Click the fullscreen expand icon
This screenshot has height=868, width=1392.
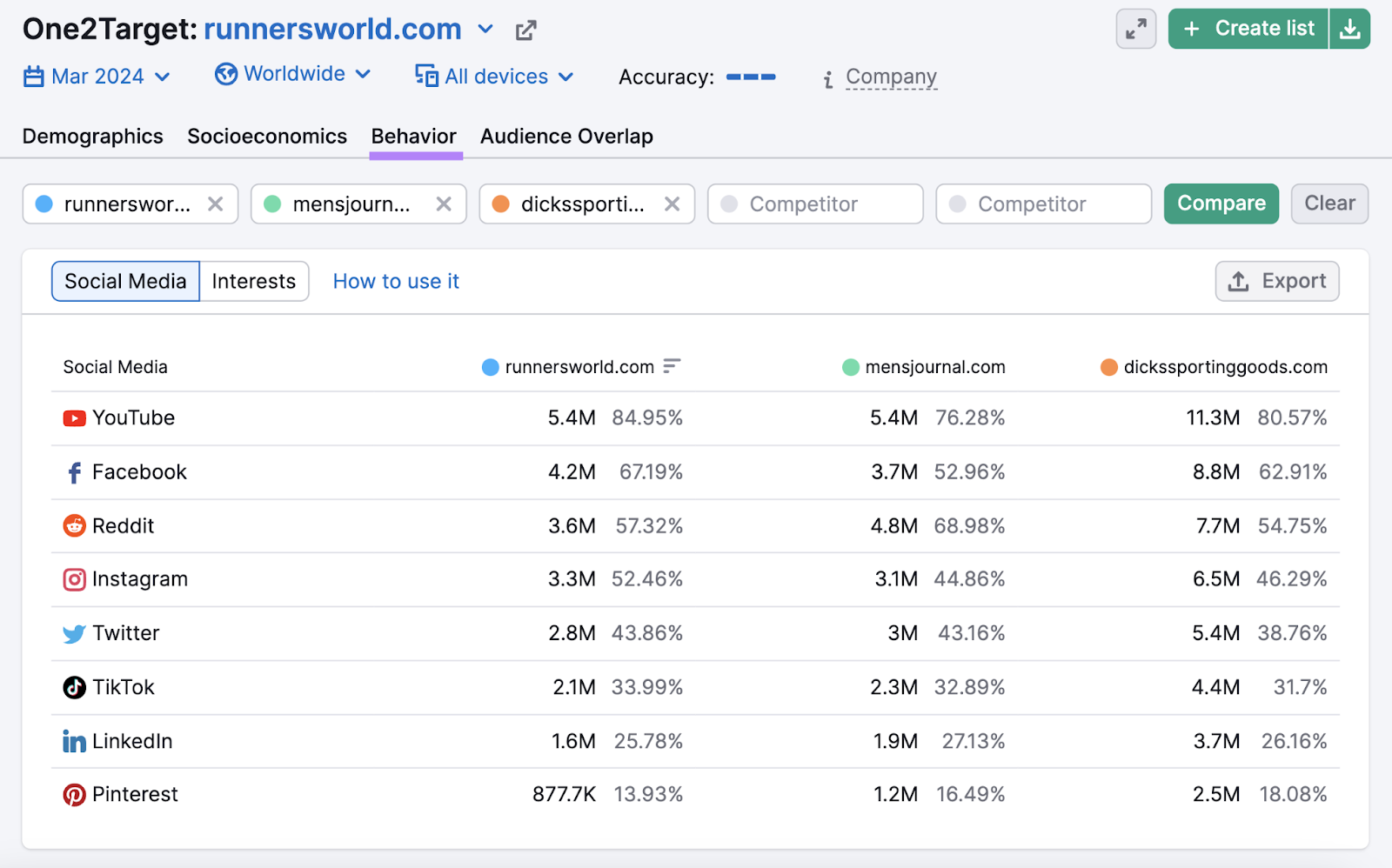coord(1135,29)
